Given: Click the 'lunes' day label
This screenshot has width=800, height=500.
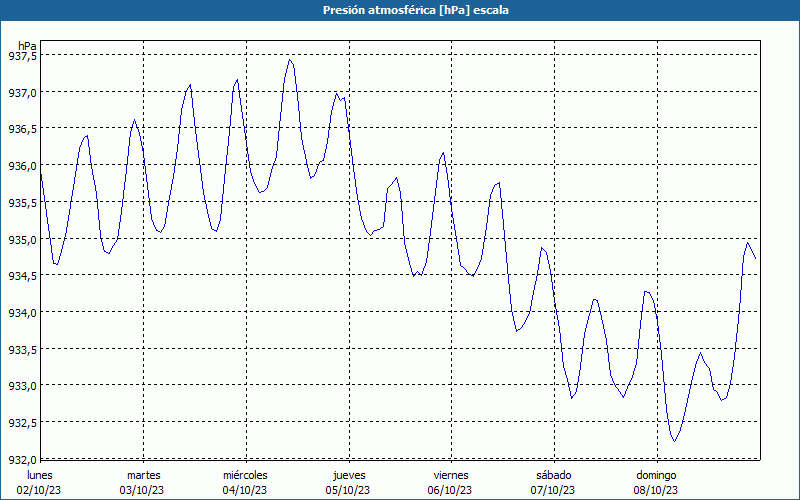Looking at the screenshot, I should [x=40, y=475].
